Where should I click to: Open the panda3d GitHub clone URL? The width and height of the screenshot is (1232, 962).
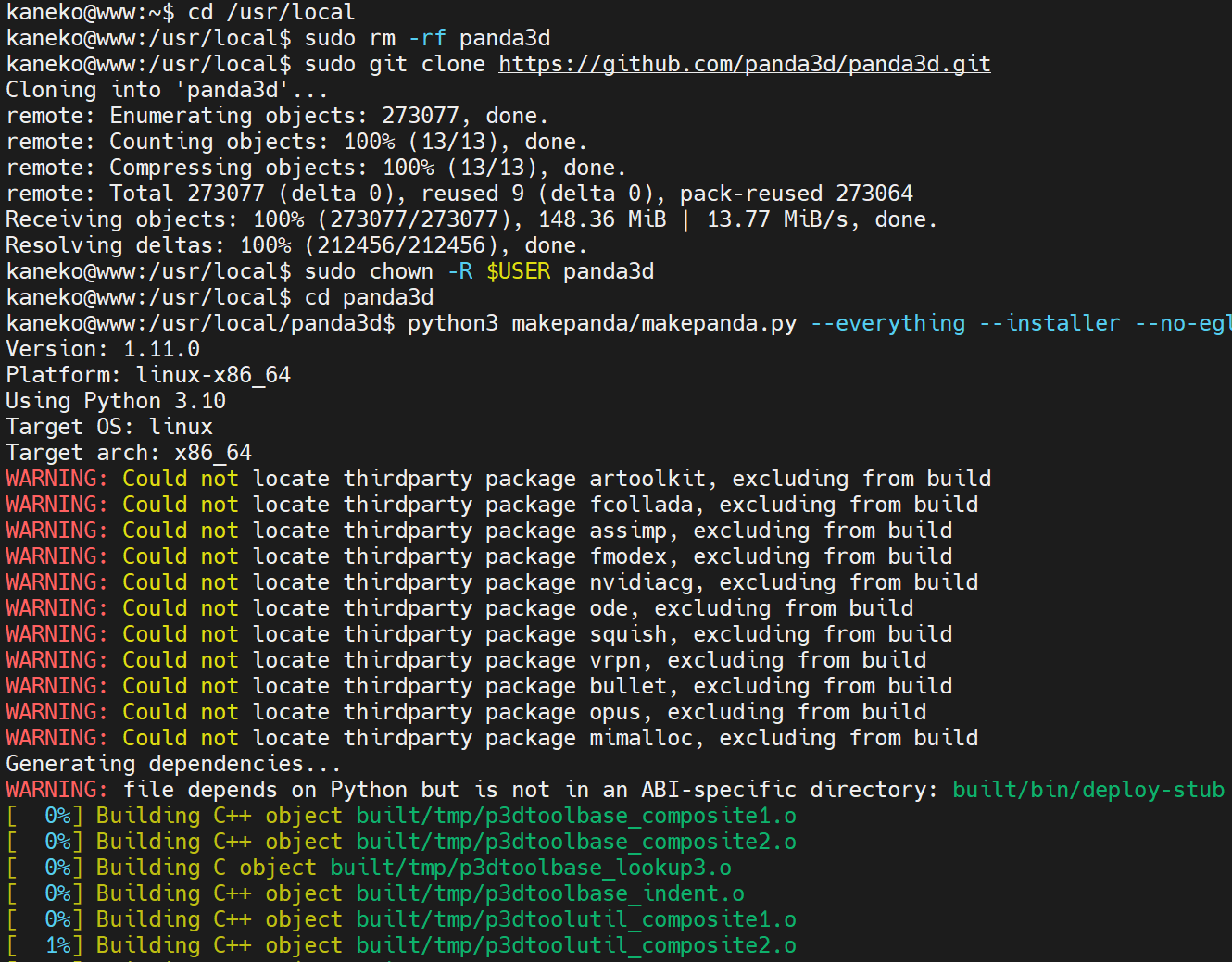pyautogui.click(x=745, y=64)
